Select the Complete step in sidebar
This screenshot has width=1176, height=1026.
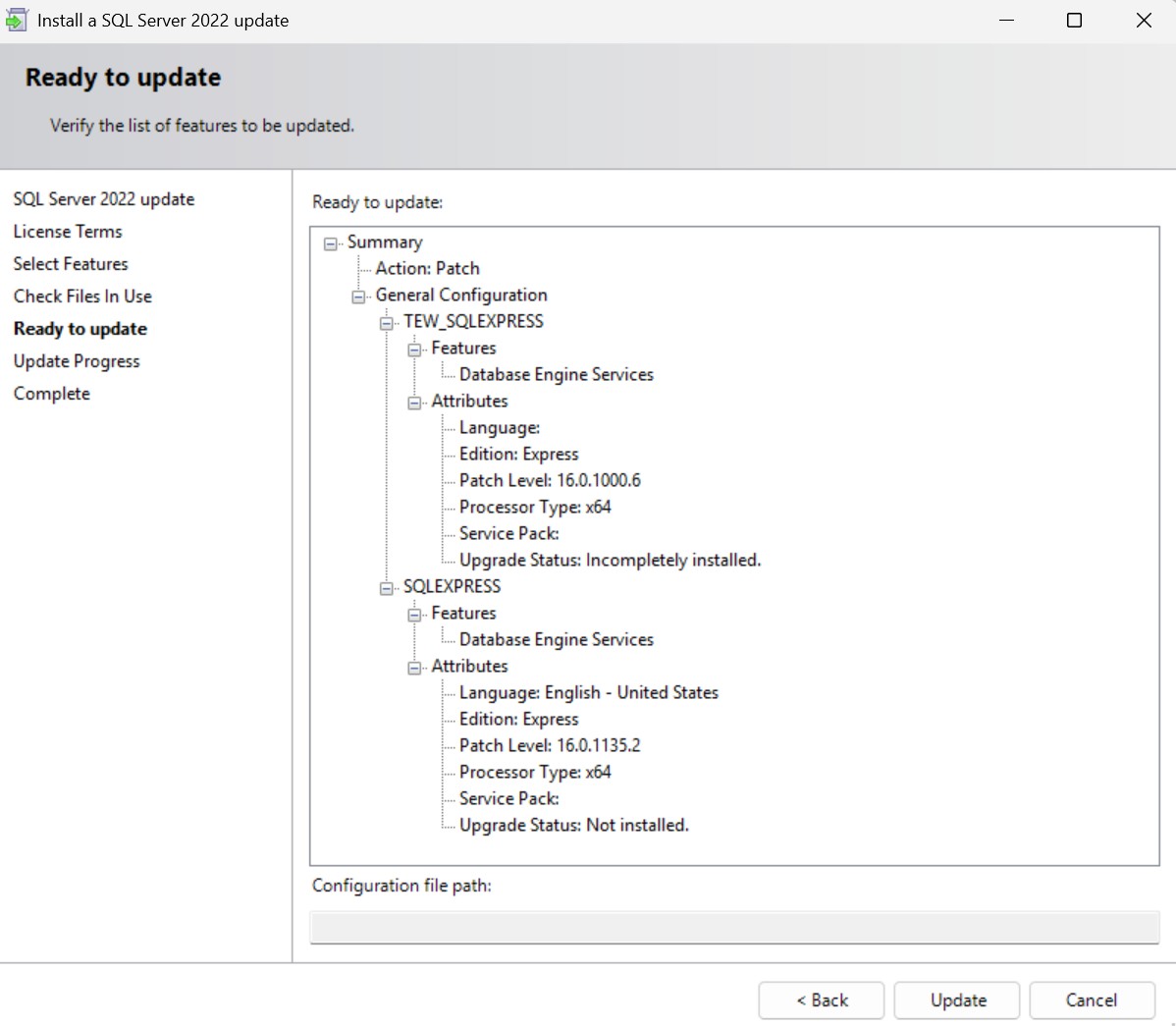52,394
